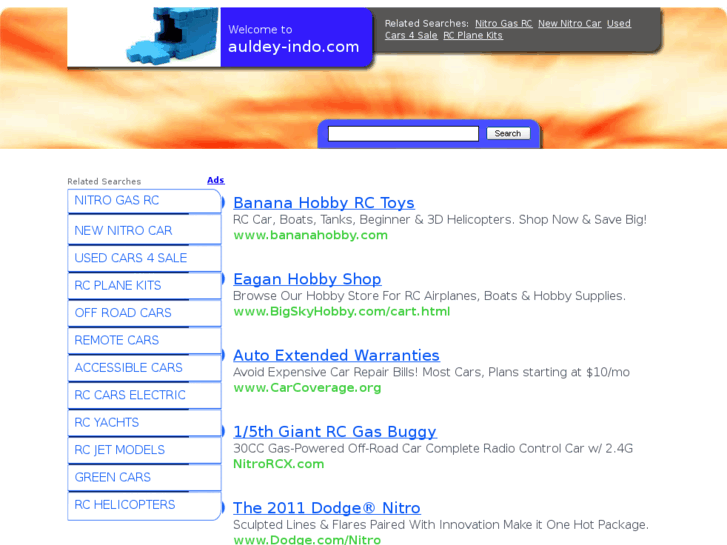The image size is (727, 545).
Task: Open Banana Hobby RC Toys ad title
Action: [324, 203]
